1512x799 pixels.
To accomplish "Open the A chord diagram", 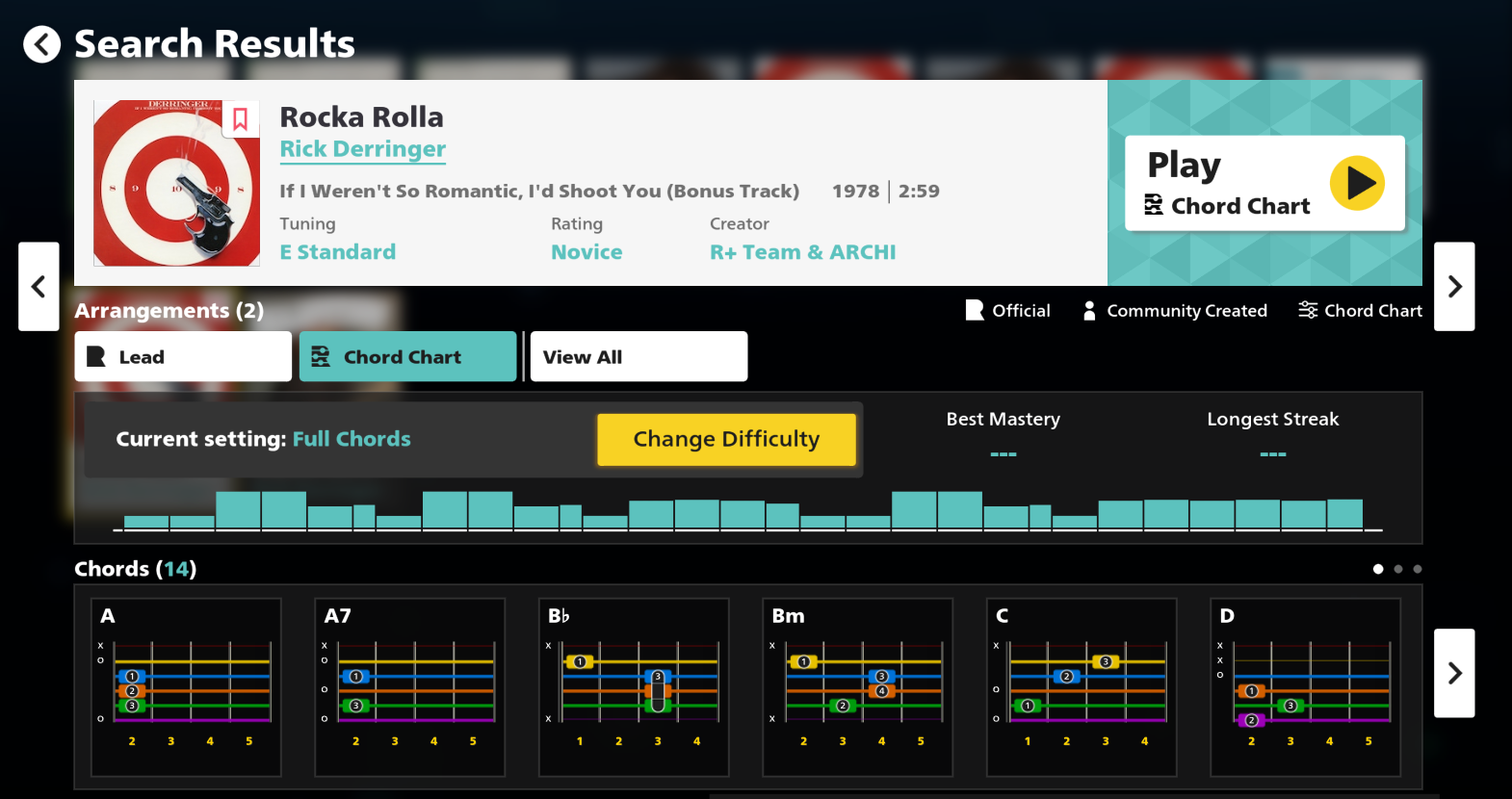I will 186,687.
